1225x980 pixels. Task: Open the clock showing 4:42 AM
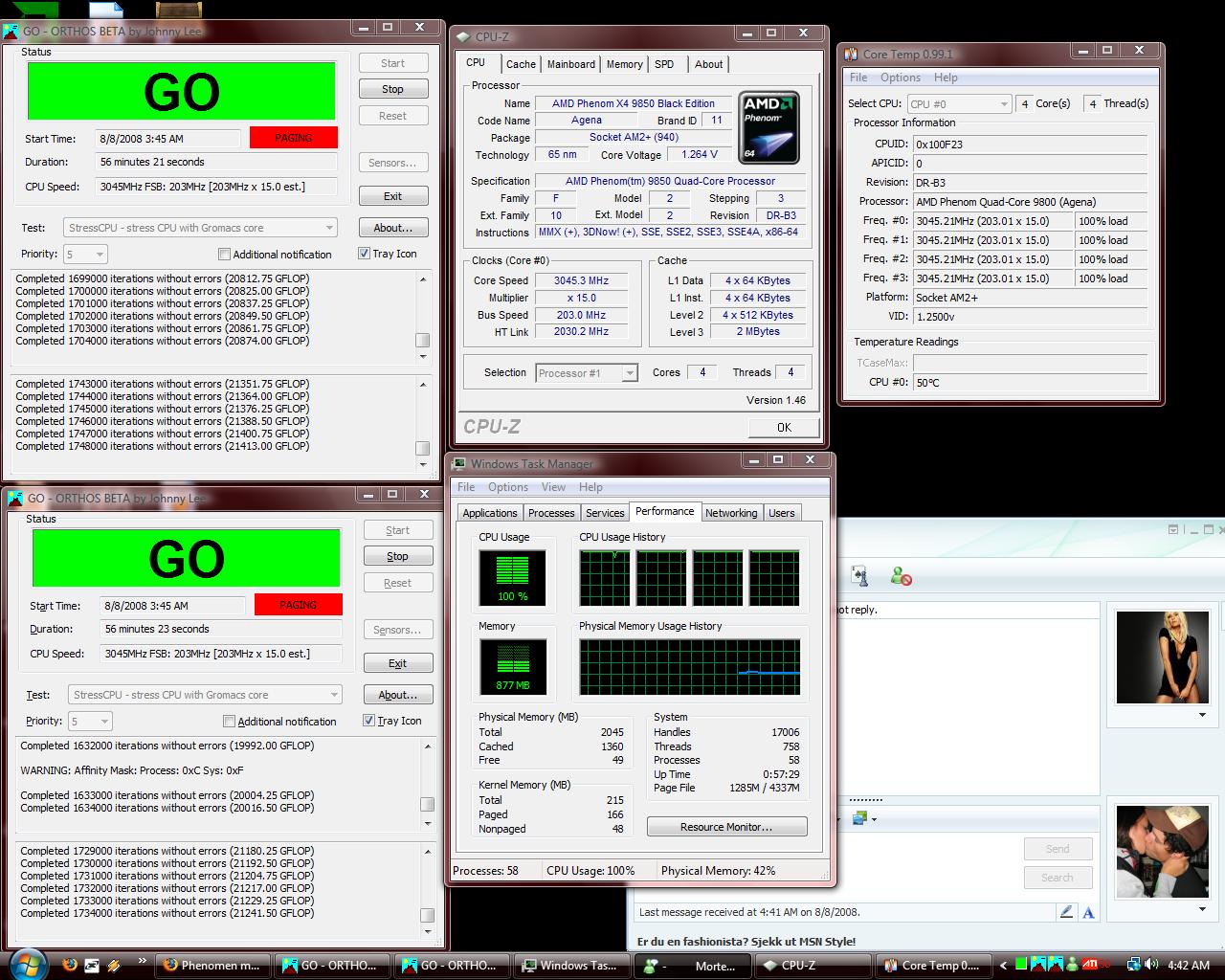[x=1189, y=966]
